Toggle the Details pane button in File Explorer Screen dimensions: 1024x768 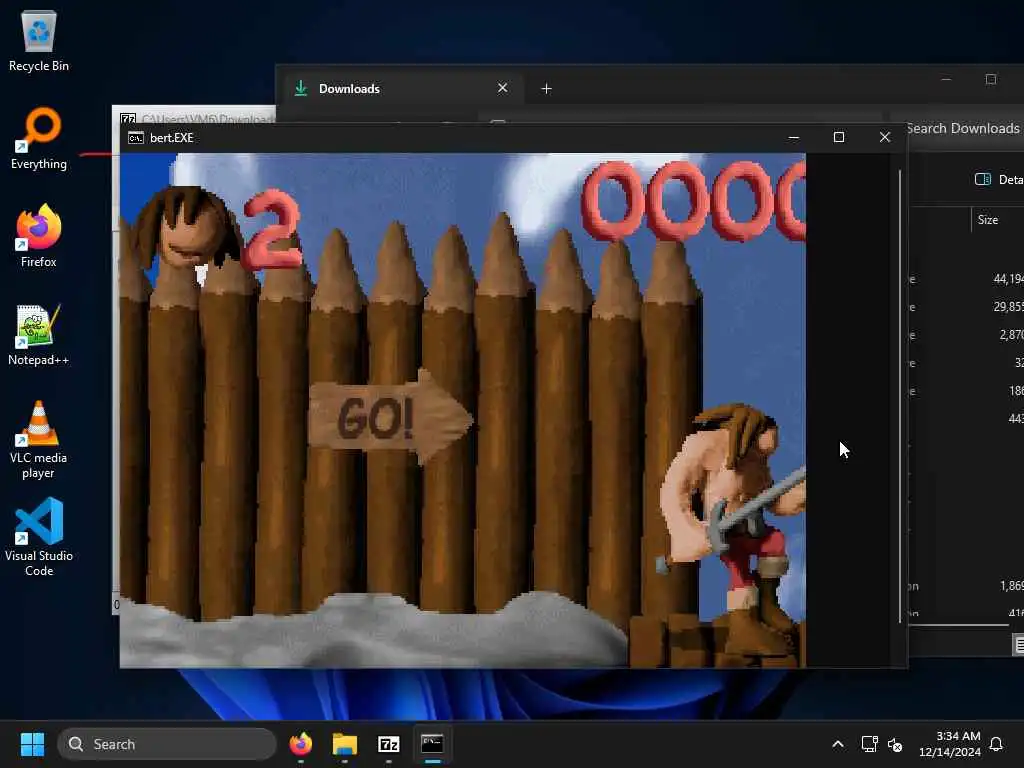999,179
